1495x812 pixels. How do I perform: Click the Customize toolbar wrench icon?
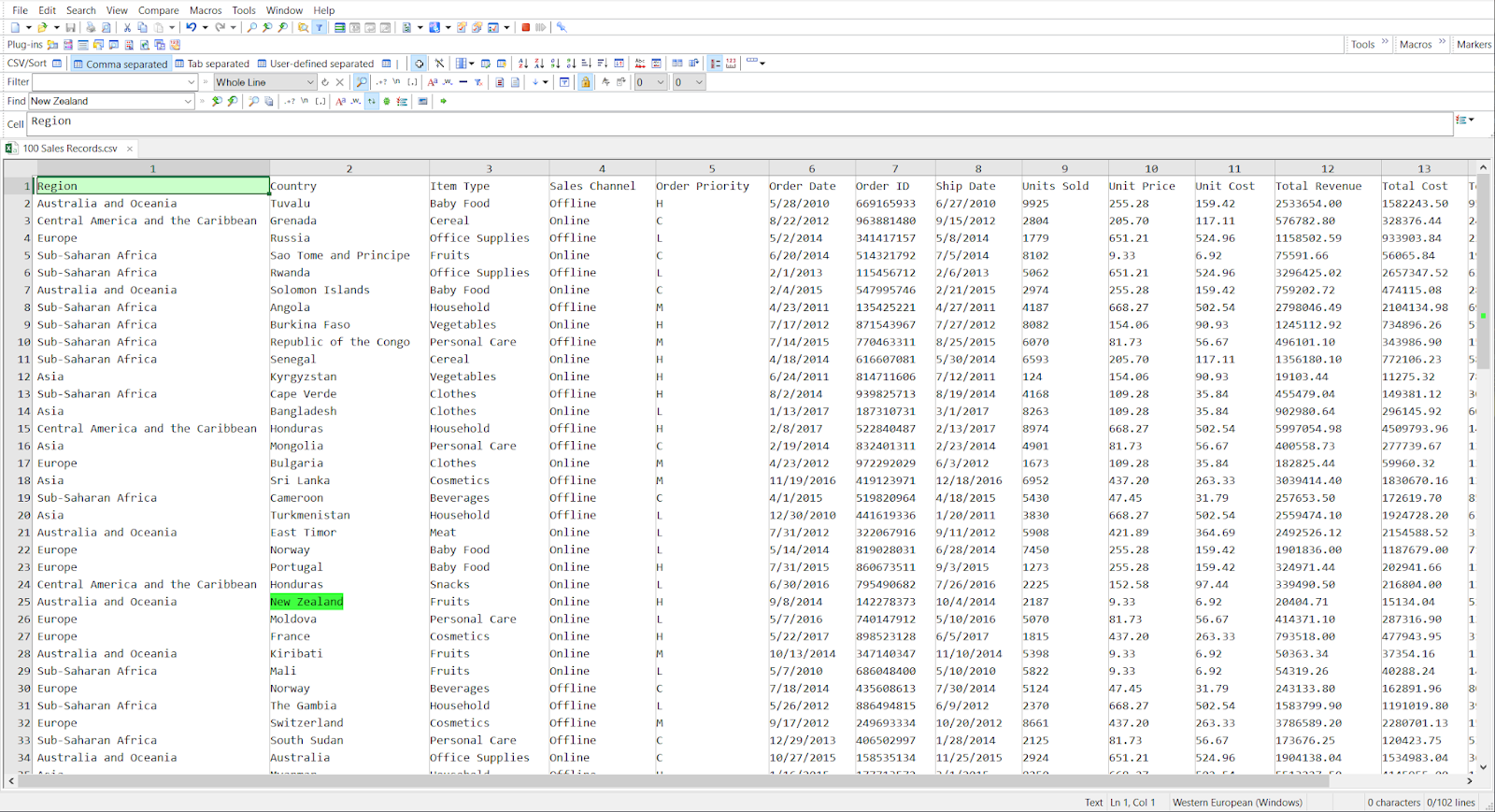562,27
